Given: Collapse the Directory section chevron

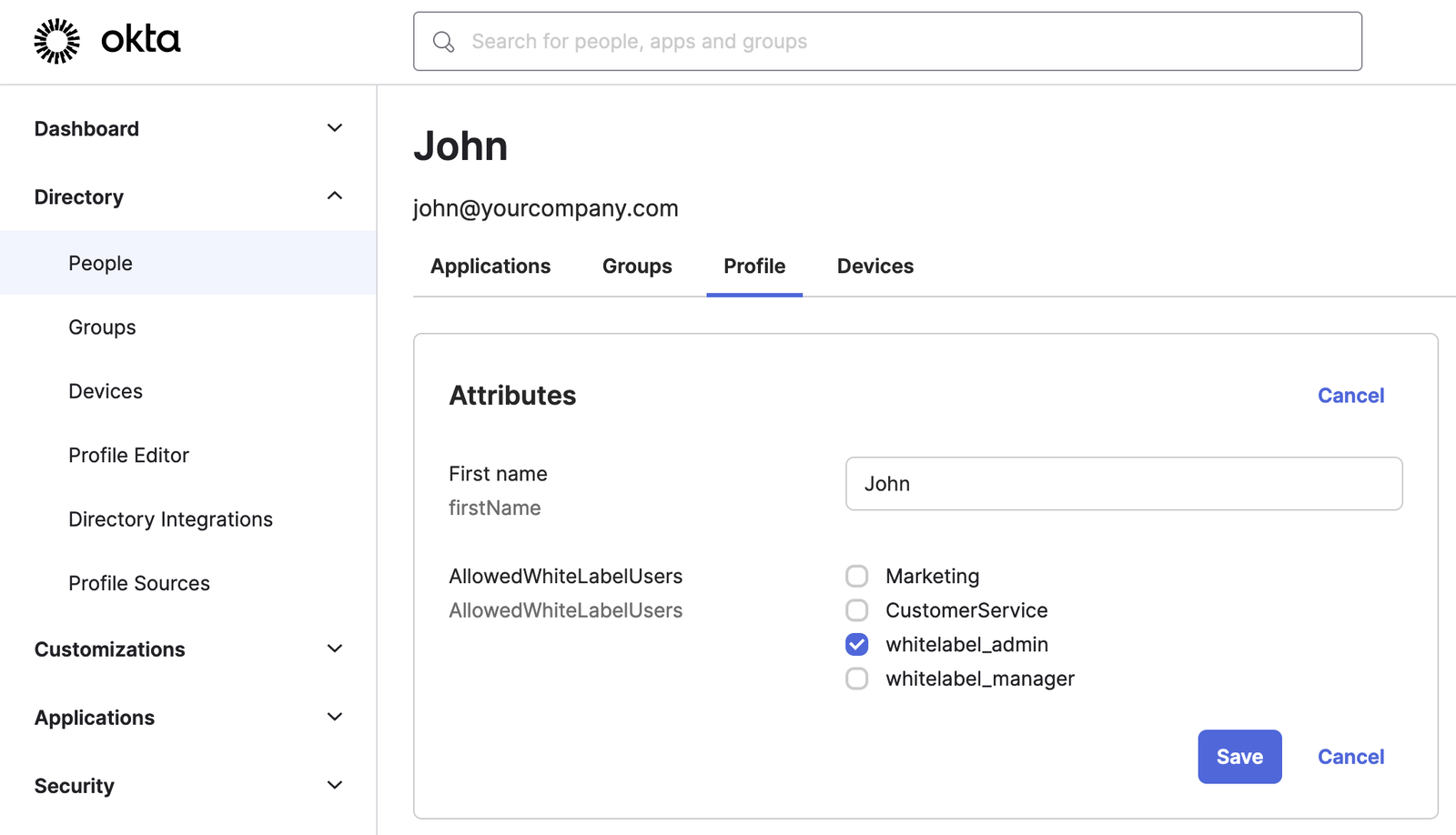Looking at the screenshot, I should [x=335, y=196].
